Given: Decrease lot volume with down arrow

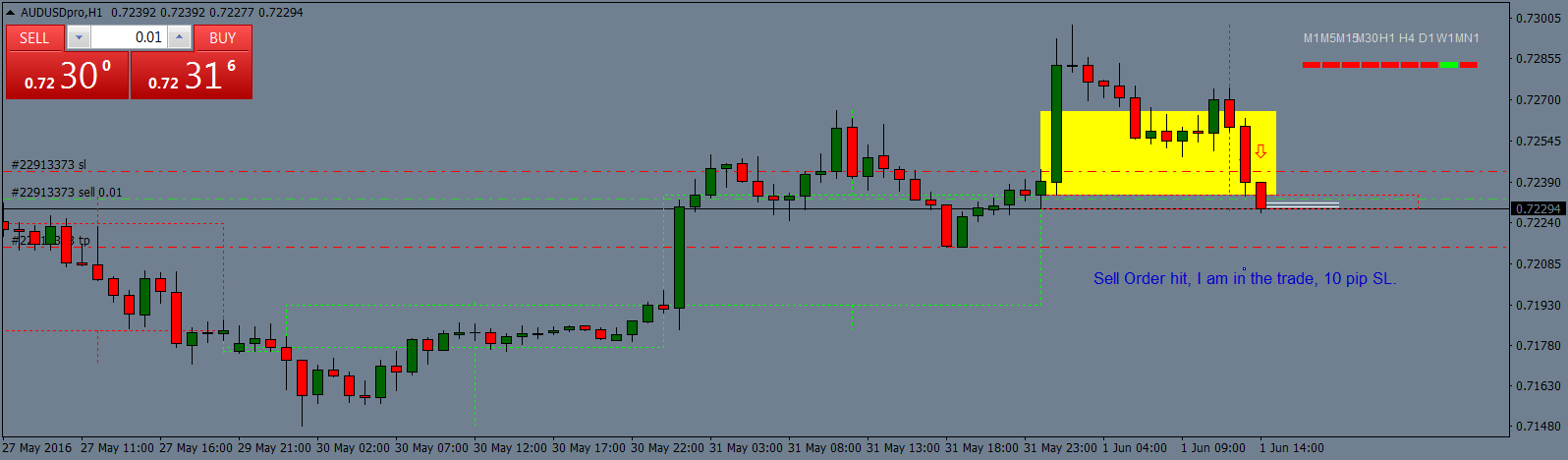Looking at the screenshot, I should click(x=79, y=37).
